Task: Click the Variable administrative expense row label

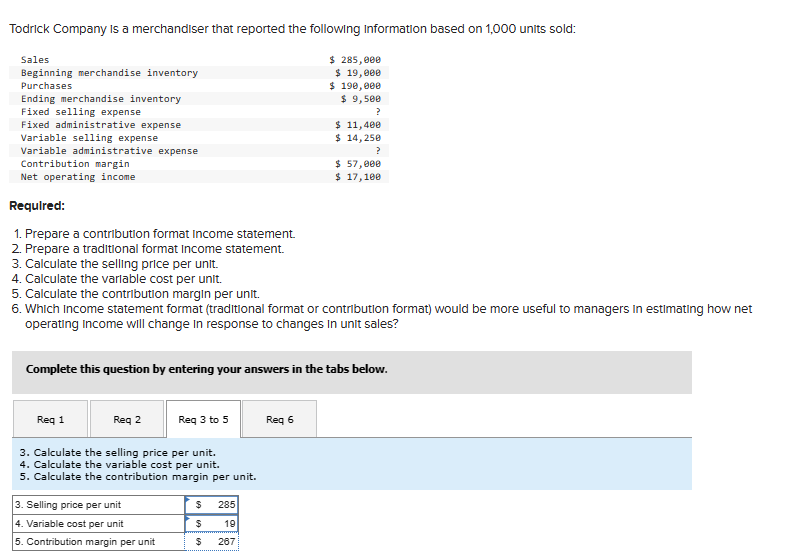Action: (109, 150)
